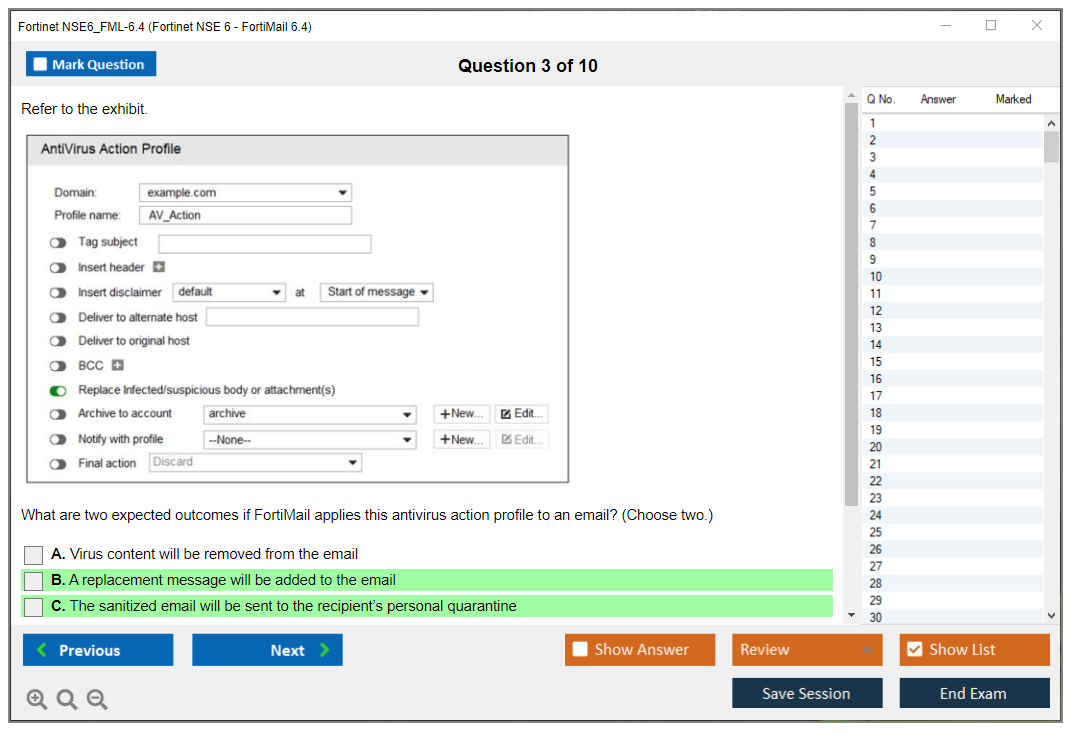Select answer option A checkbox
The width and height of the screenshot is (1075, 735).
pyautogui.click(x=34, y=554)
